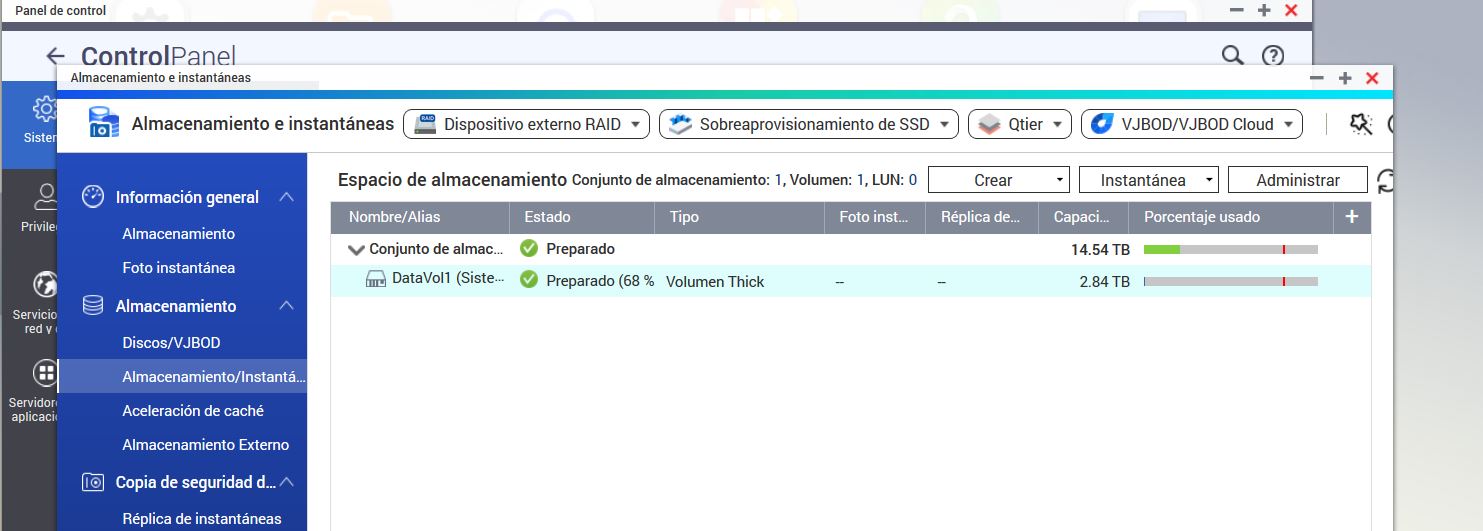Screen dimensions: 1483x531
Task: Open the help question mark icon
Action: coord(1272,56)
